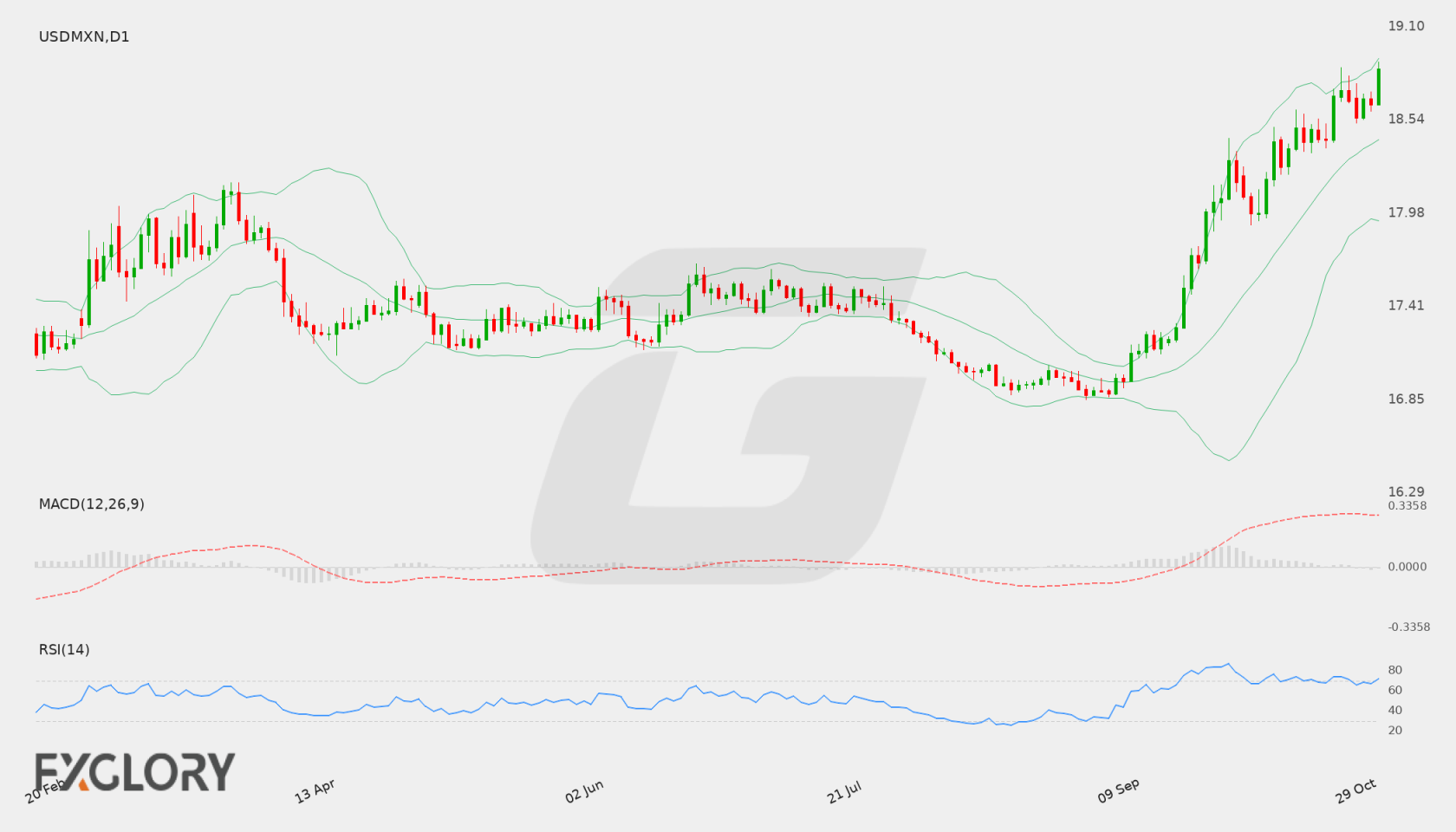Click the 21 Jul date label

pyautogui.click(x=844, y=791)
